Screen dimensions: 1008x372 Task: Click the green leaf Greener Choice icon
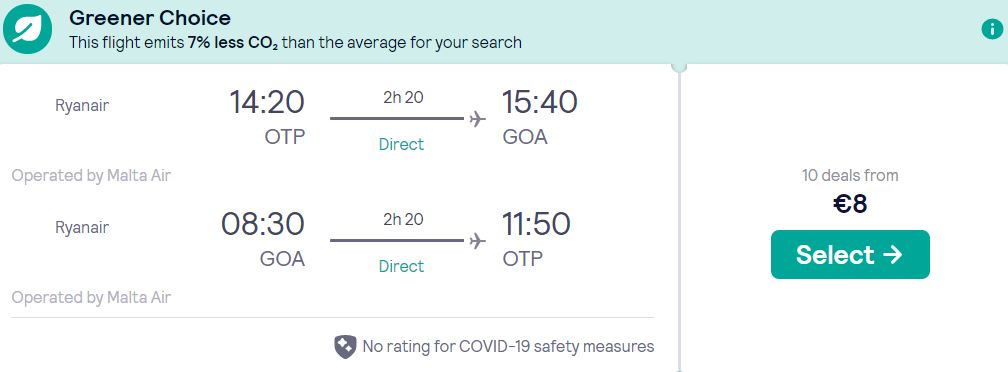coord(28,29)
